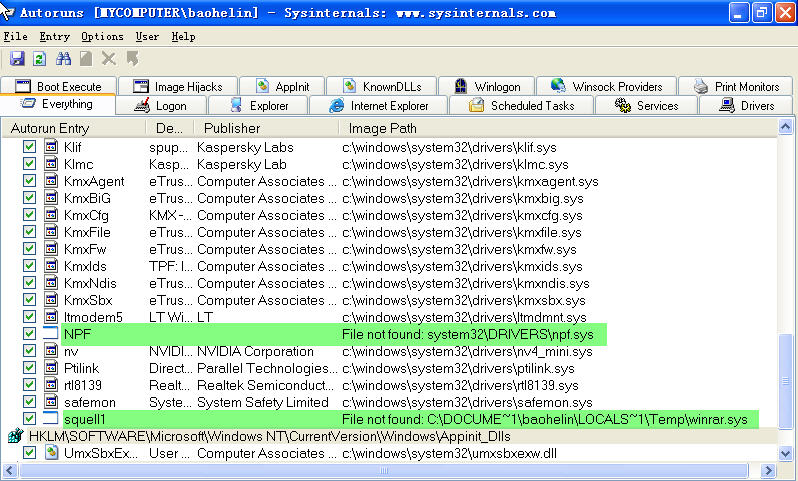The image size is (798, 481).
Task: Switch to the Winlogon tab
Action: click(487, 86)
